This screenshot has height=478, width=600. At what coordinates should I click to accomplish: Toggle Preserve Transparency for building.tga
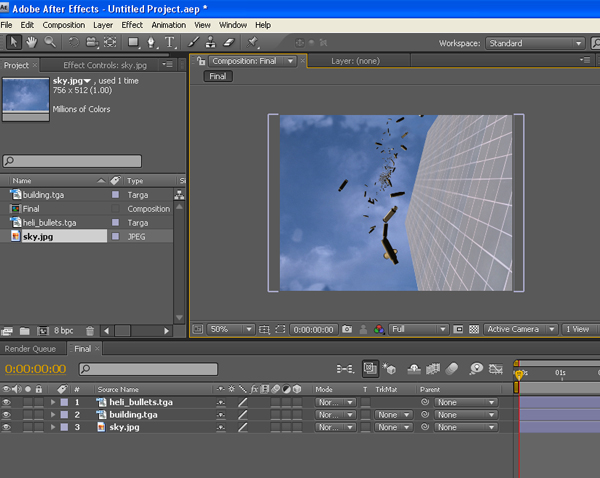click(365, 415)
